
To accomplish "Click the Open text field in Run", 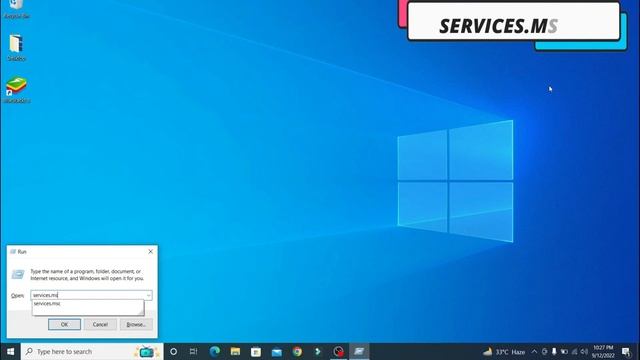I will [88, 295].
